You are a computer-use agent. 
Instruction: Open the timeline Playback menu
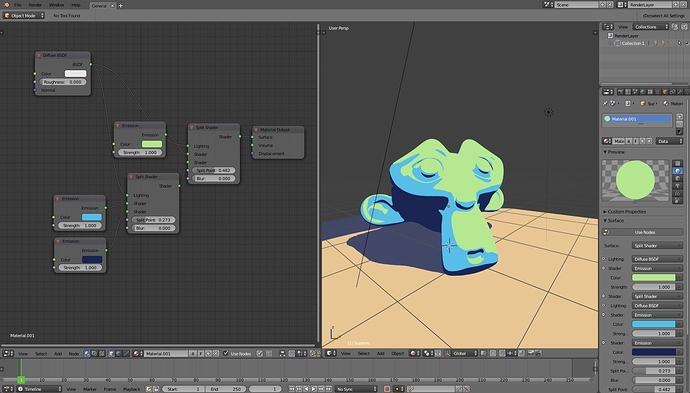coord(131,389)
